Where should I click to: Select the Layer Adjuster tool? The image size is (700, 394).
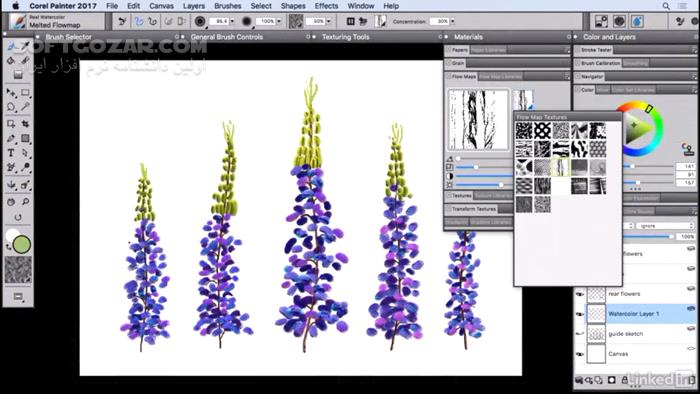(x=12, y=93)
